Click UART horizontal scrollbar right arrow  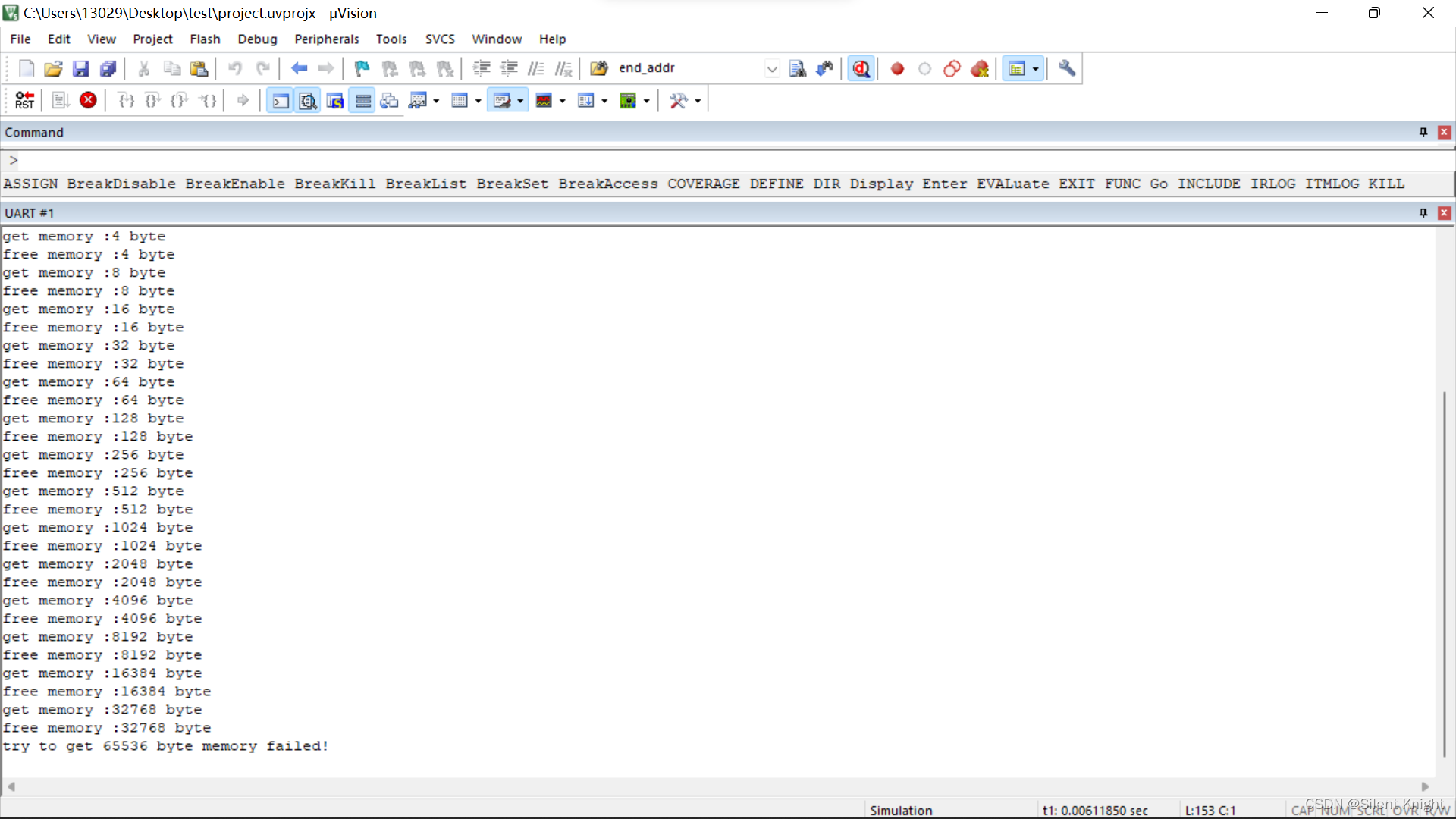click(1425, 786)
